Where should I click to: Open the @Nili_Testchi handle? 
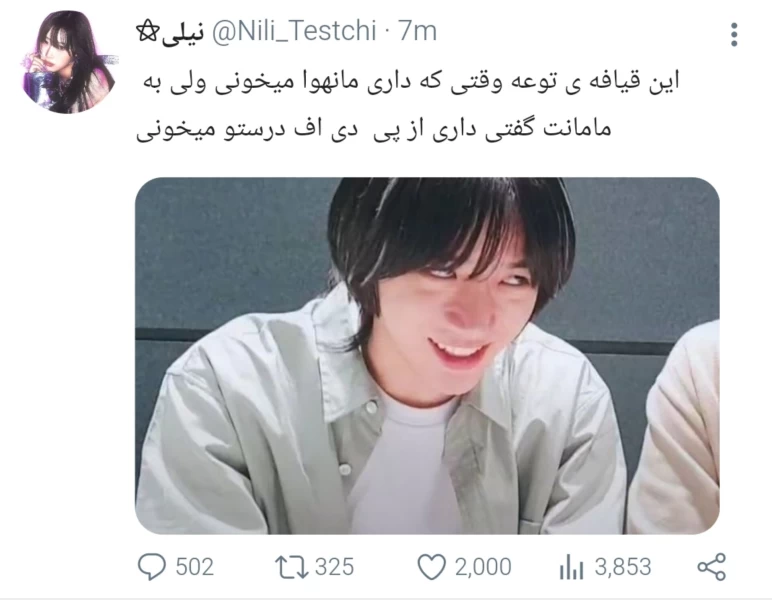294,32
